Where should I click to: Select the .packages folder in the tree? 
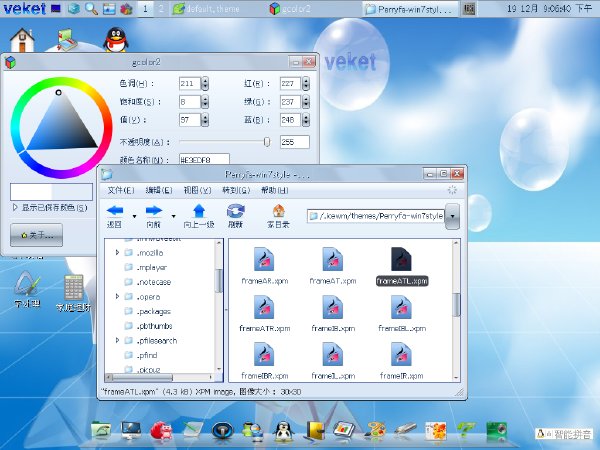[x=154, y=311]
